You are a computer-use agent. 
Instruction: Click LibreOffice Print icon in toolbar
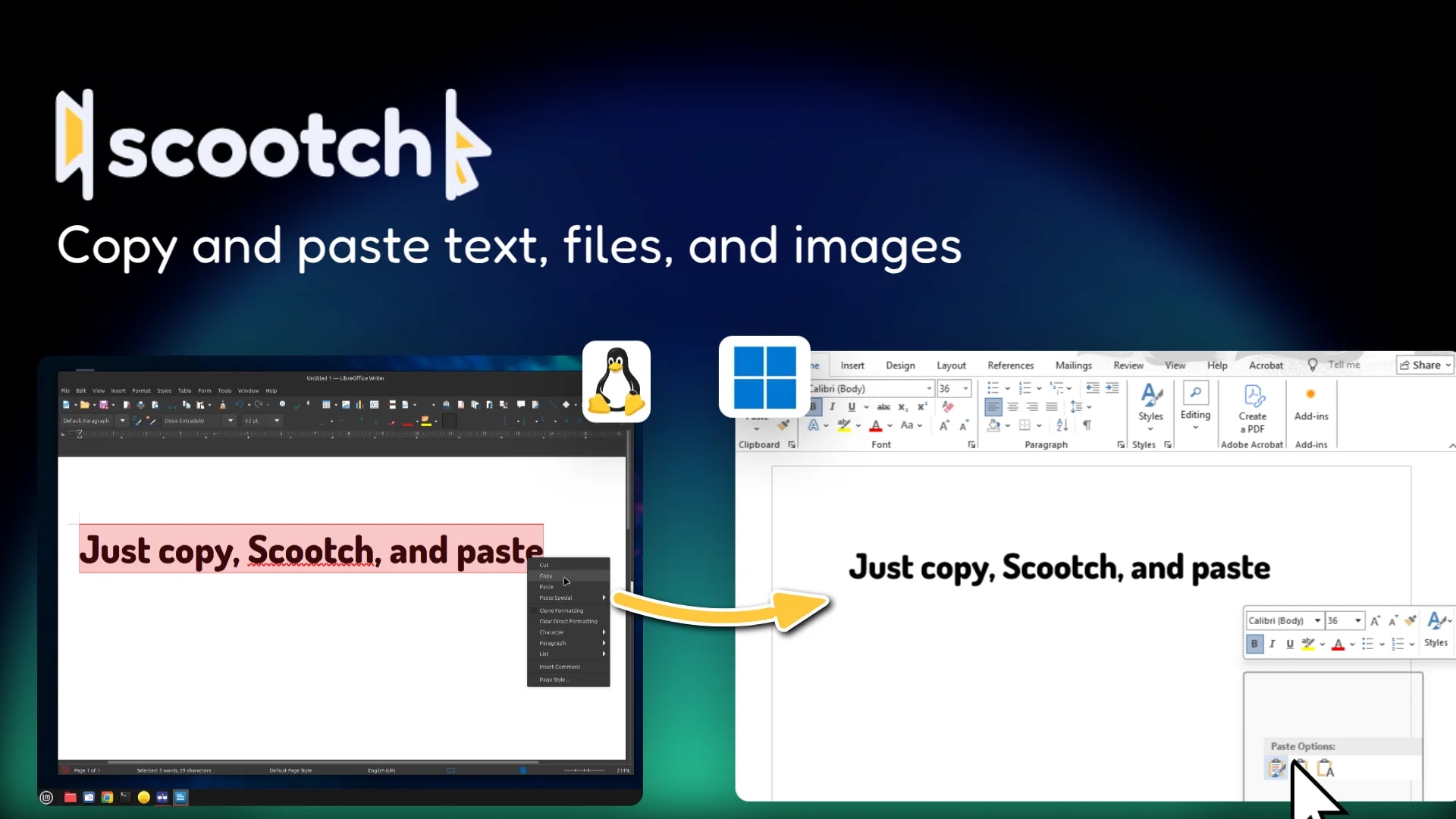140,405
